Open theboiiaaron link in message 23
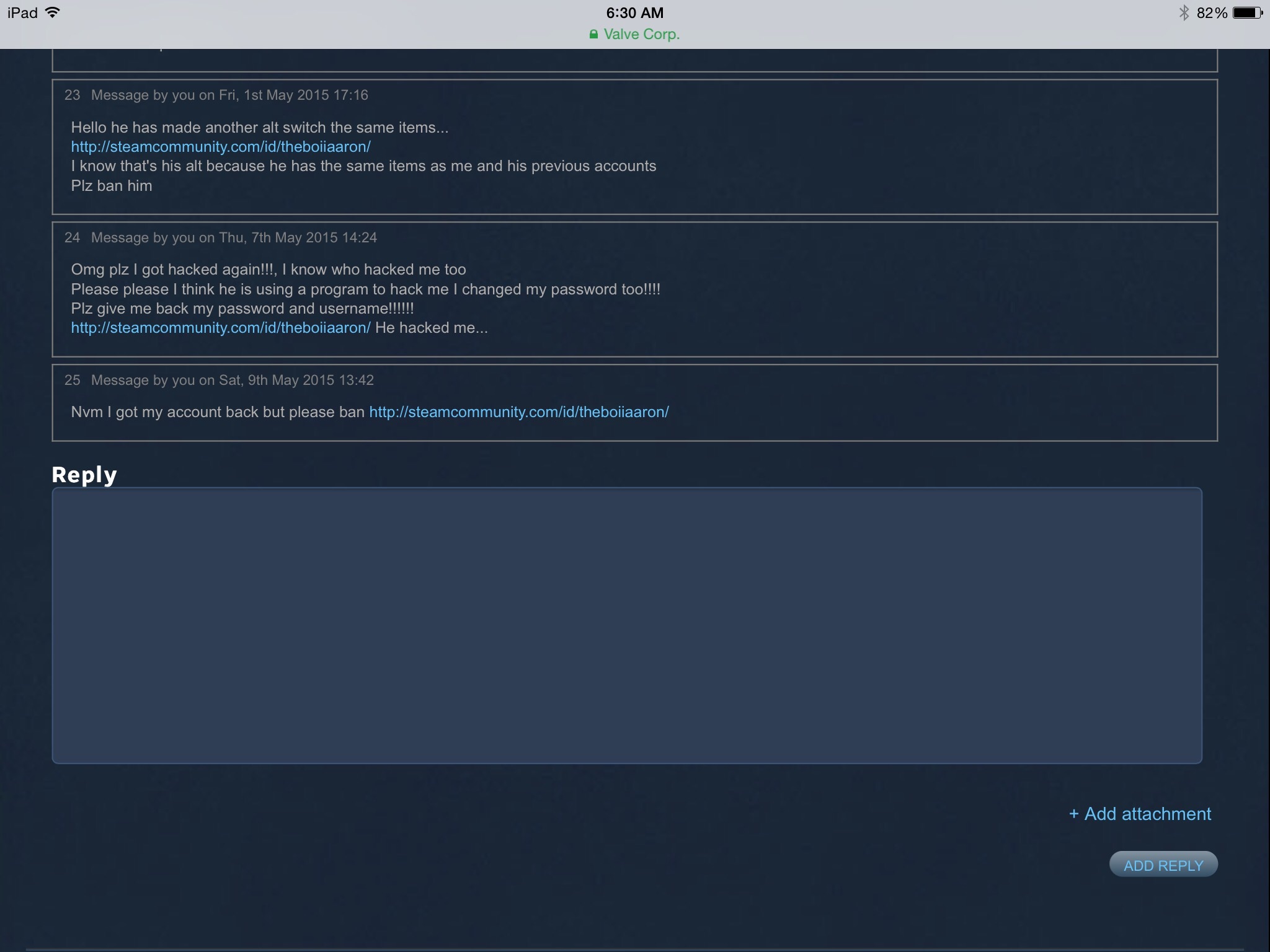1270x952 pixels. pyautogui.click(x=221, y=147)
